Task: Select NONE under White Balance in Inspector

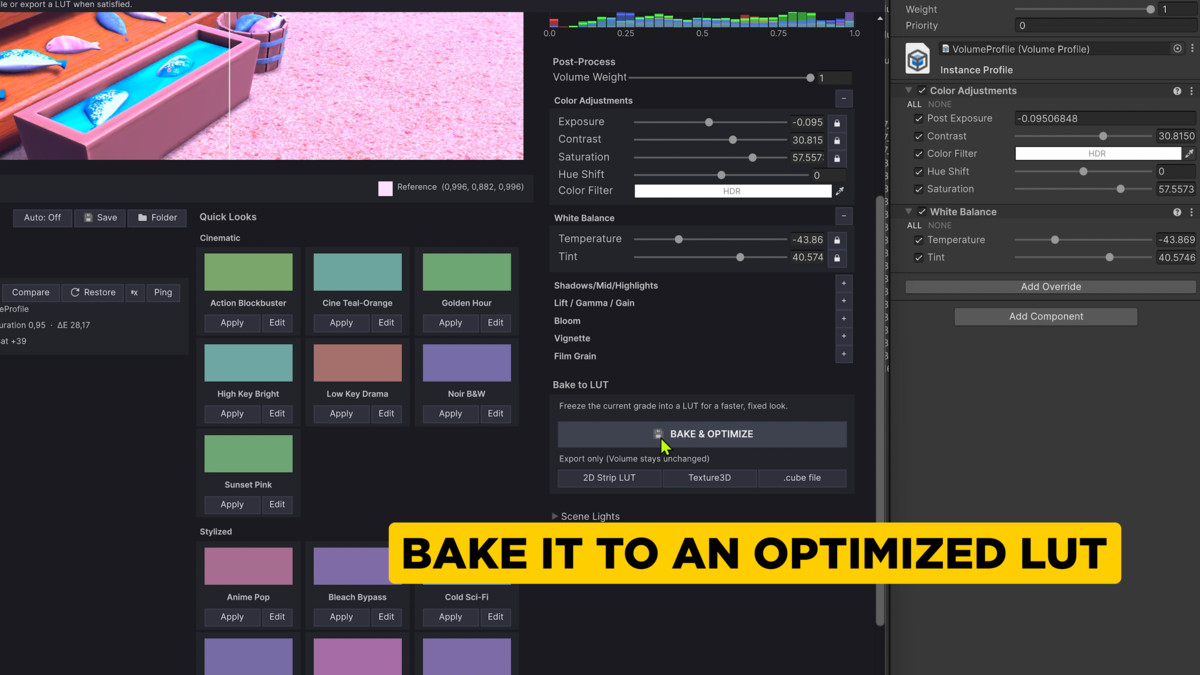Action: pyautogui.click(x=940, y=225)
